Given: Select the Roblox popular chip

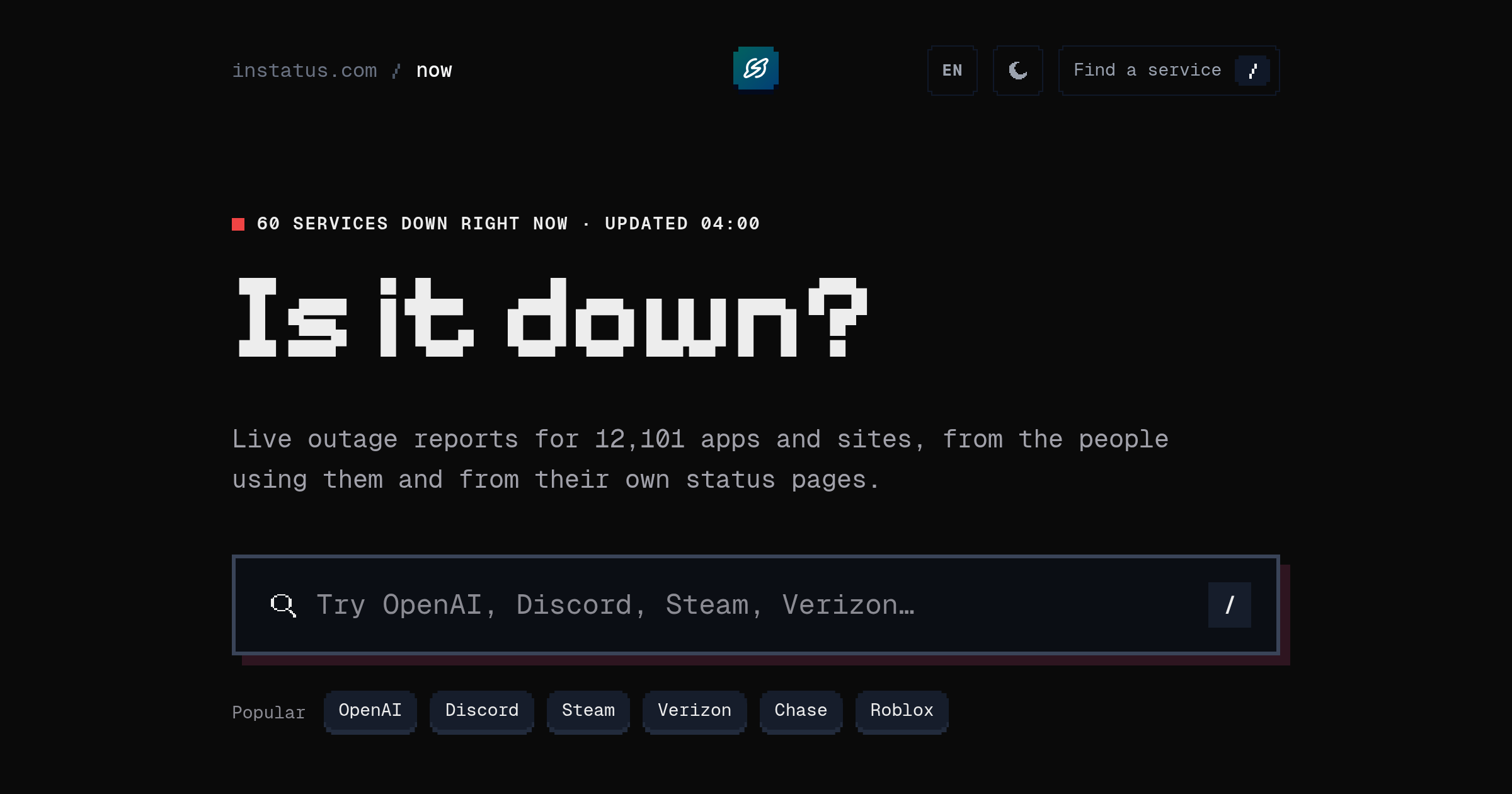Looking at the screenshot, I should coord(902,711).
